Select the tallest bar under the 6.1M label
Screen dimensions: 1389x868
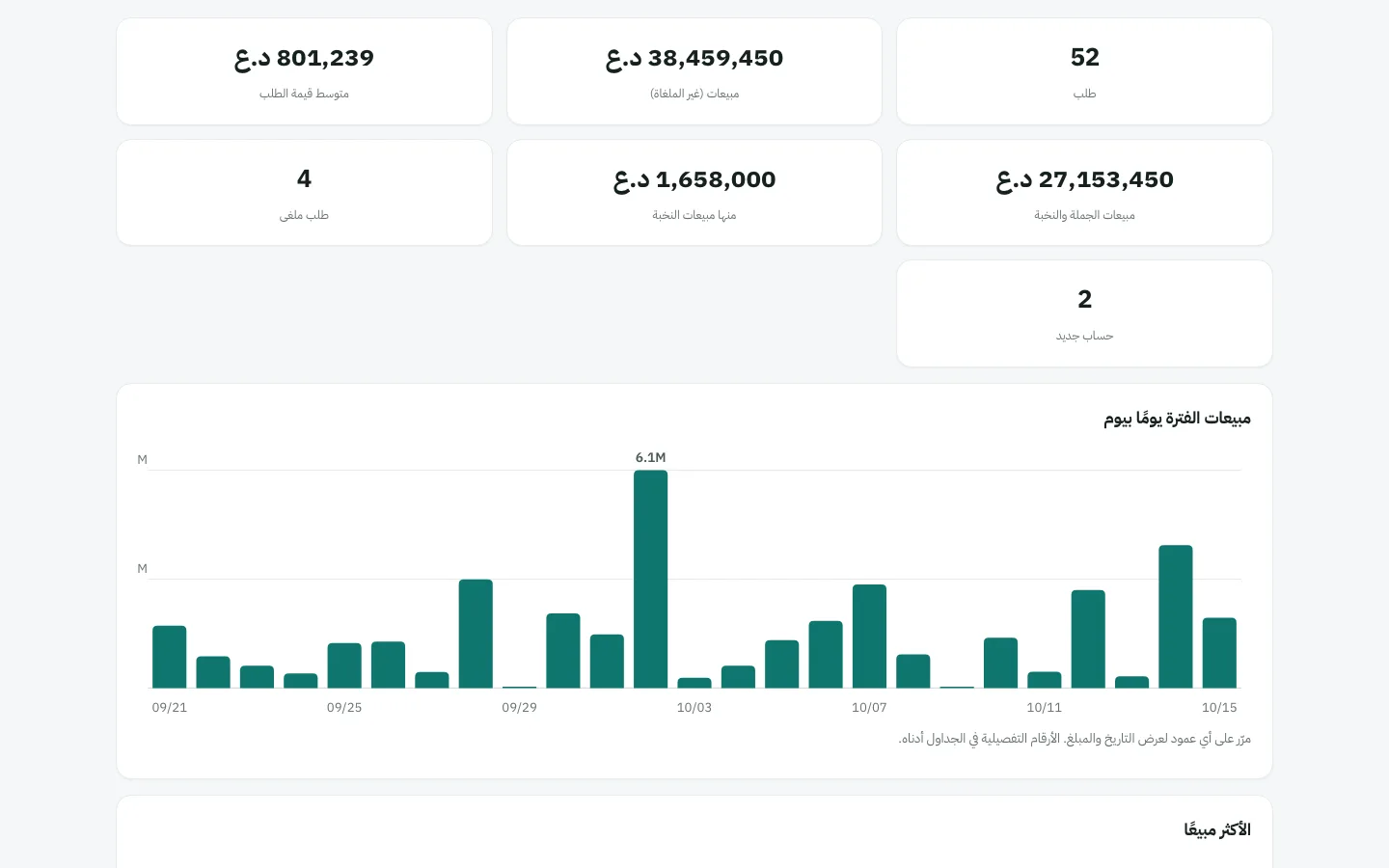tap(651, 580)
